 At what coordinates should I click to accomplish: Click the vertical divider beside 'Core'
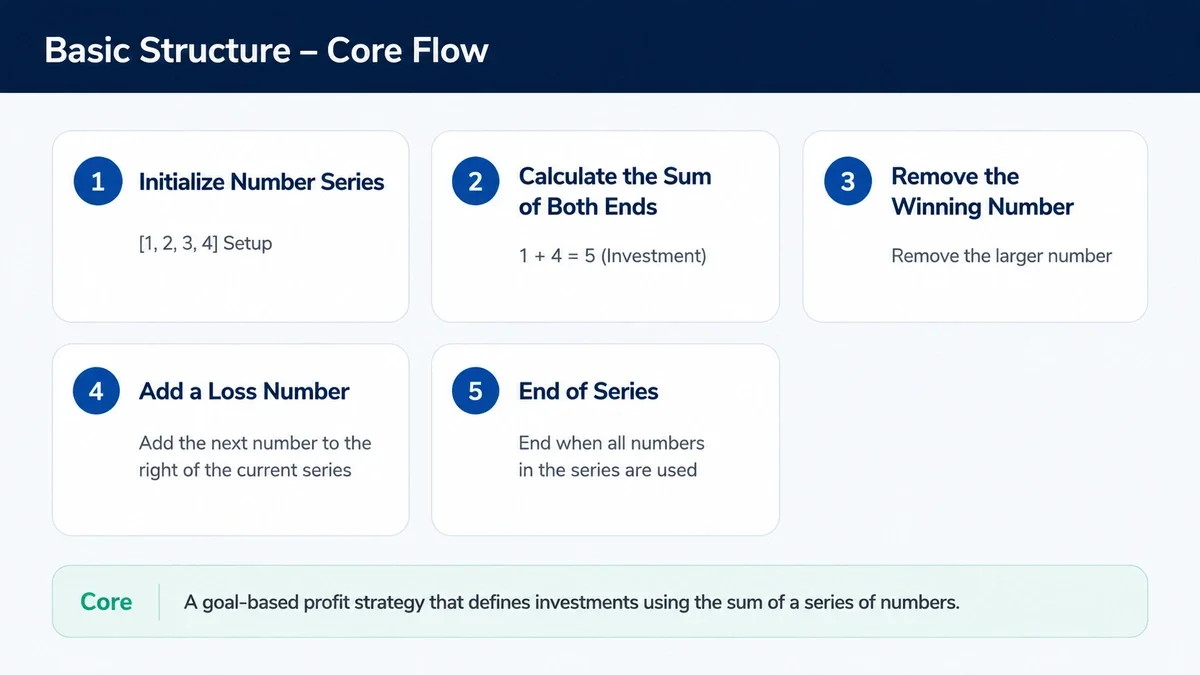click(x=159, y=602)
